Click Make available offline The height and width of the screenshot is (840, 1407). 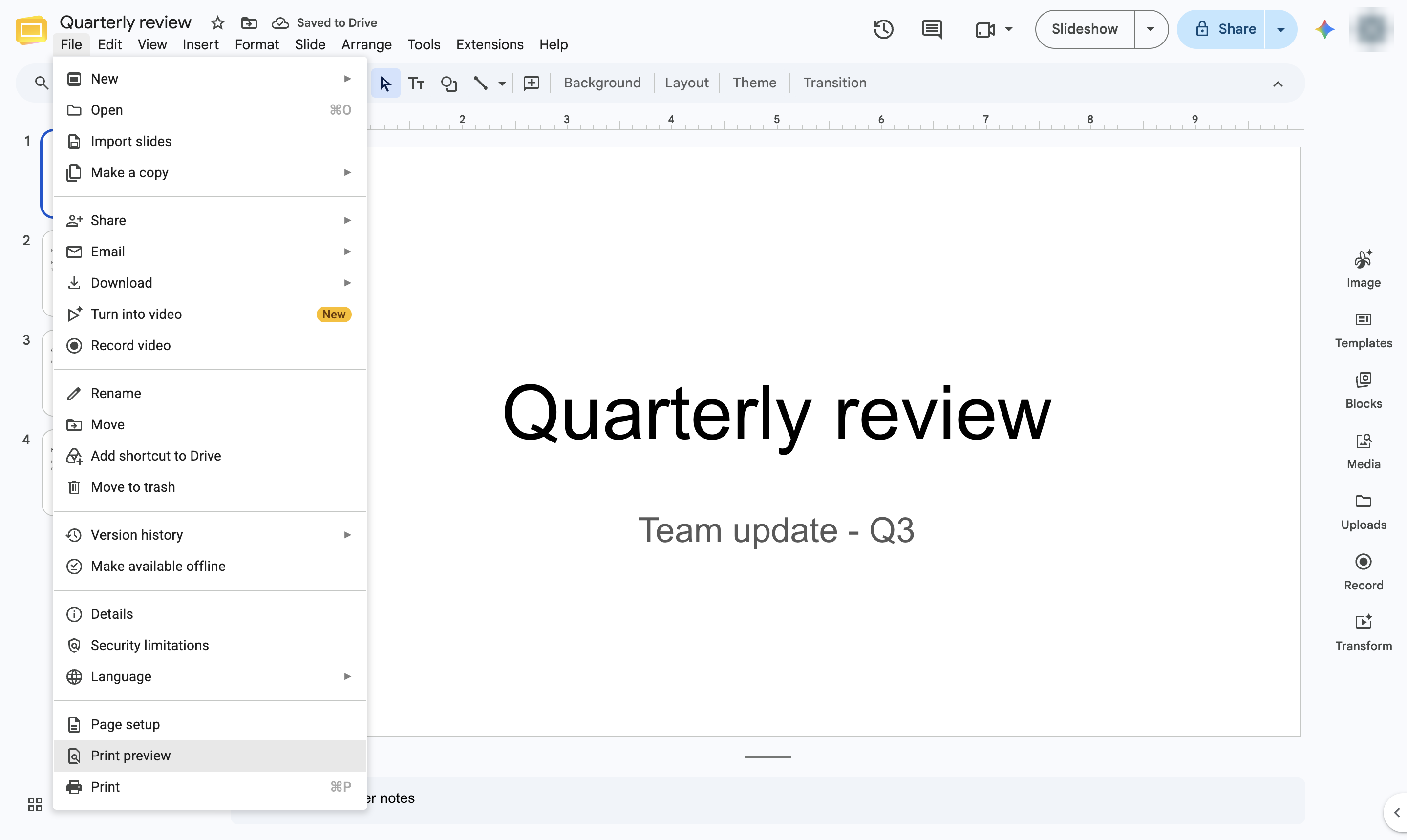(210, 566)
